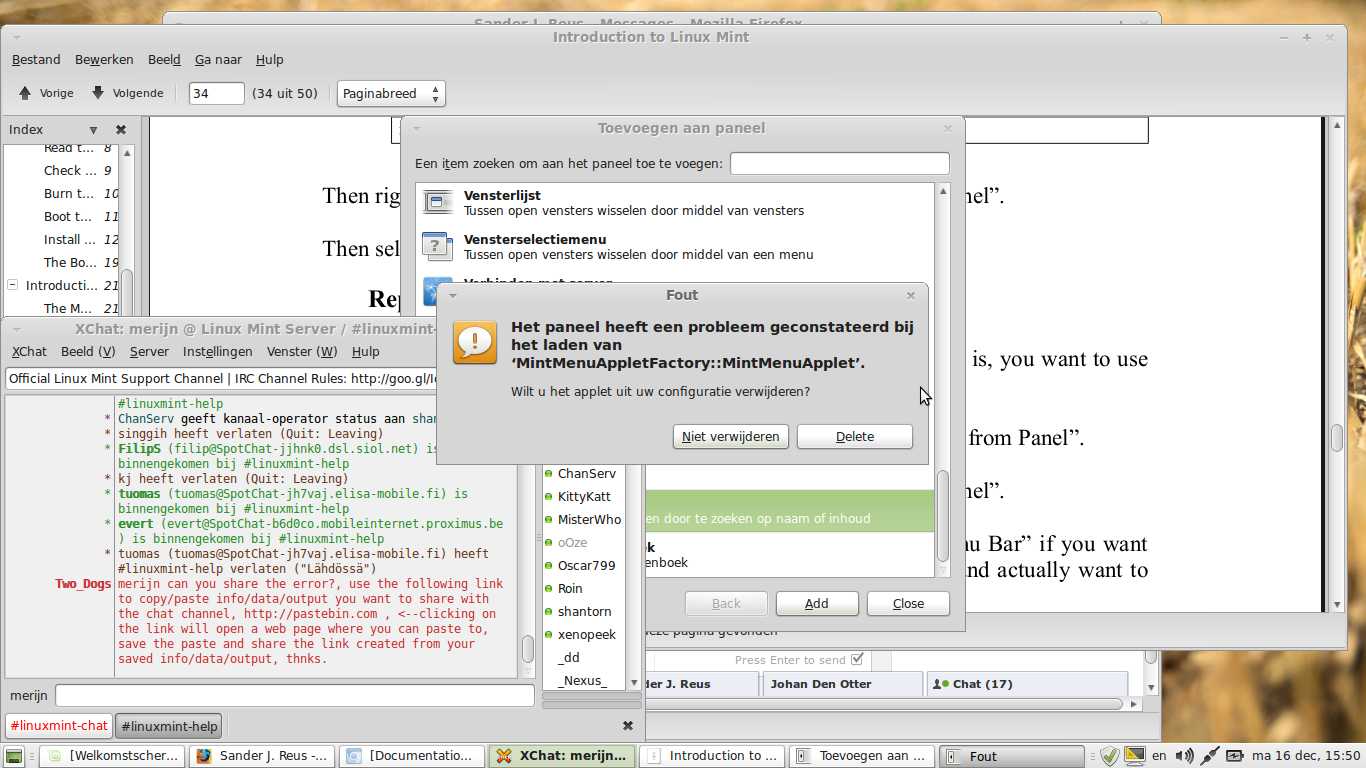Open Boot t... entry in Index tree
Viewport: 1366px width, 768px height.
69,216
